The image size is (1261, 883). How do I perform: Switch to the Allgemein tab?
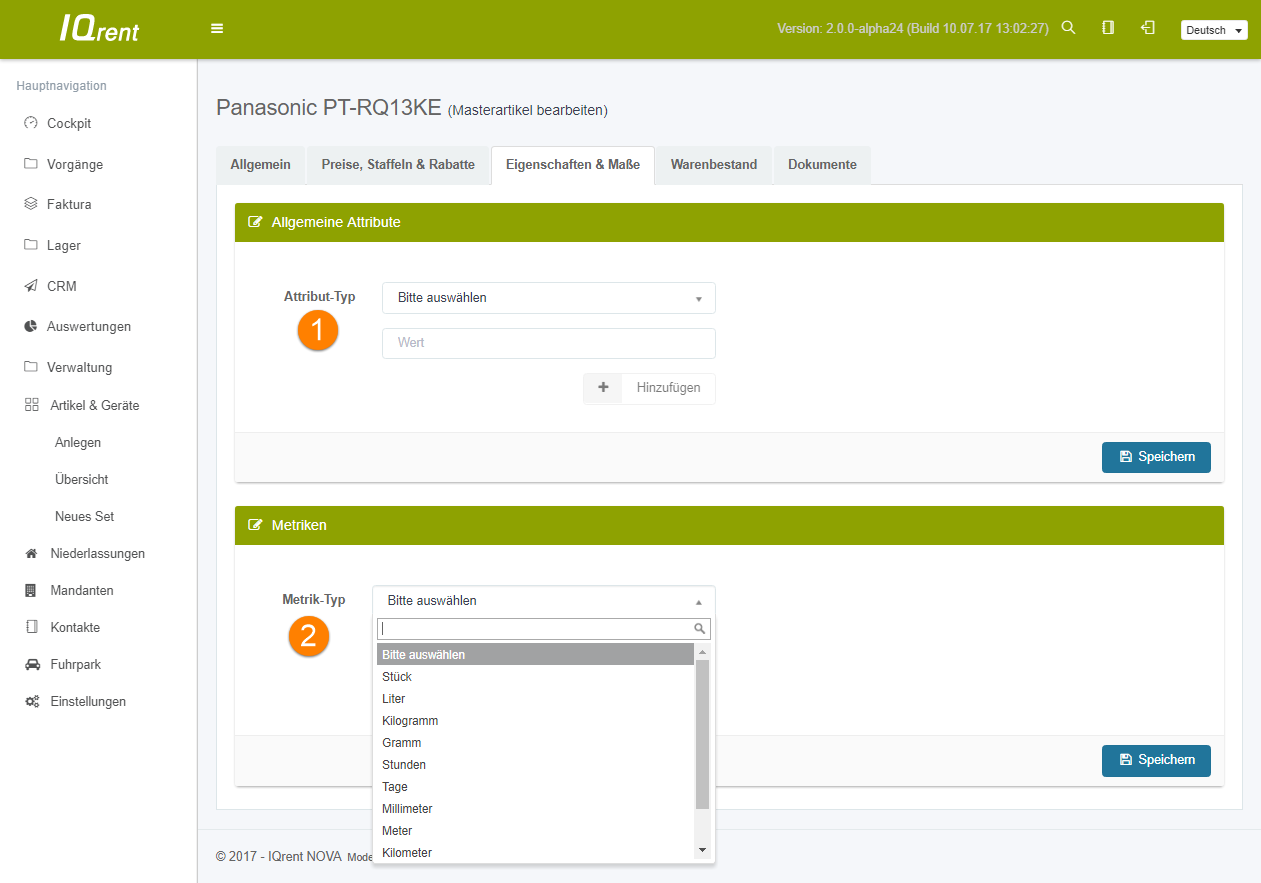[x=260, y=165]
